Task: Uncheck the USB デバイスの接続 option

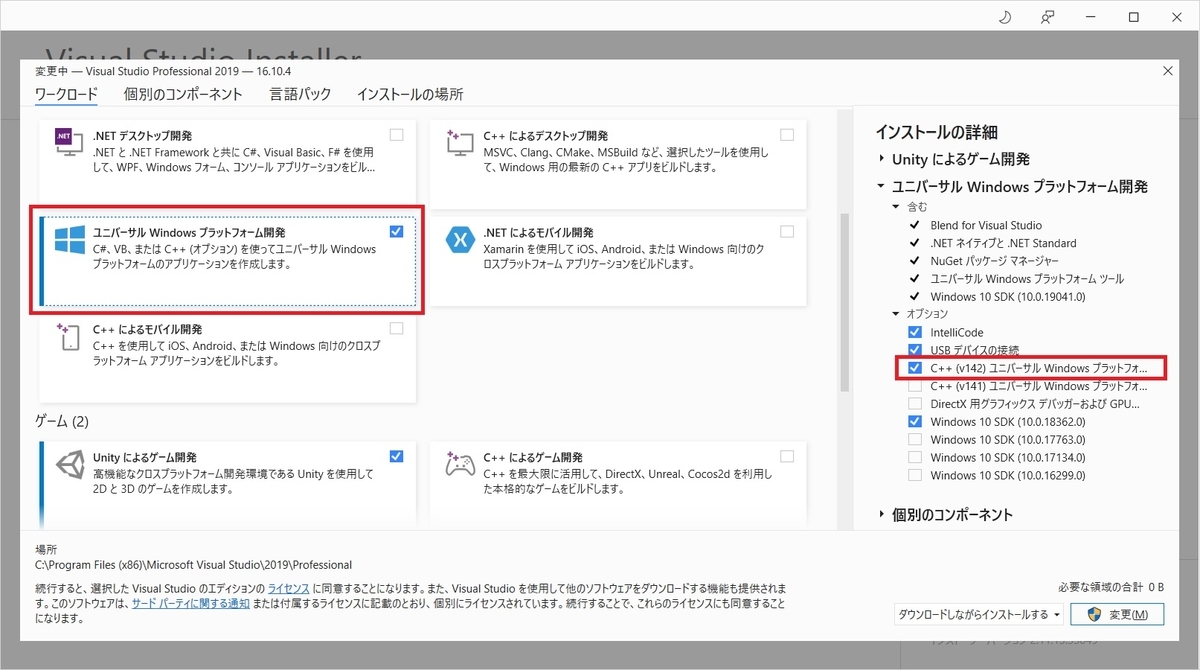Action: point(915,350)
